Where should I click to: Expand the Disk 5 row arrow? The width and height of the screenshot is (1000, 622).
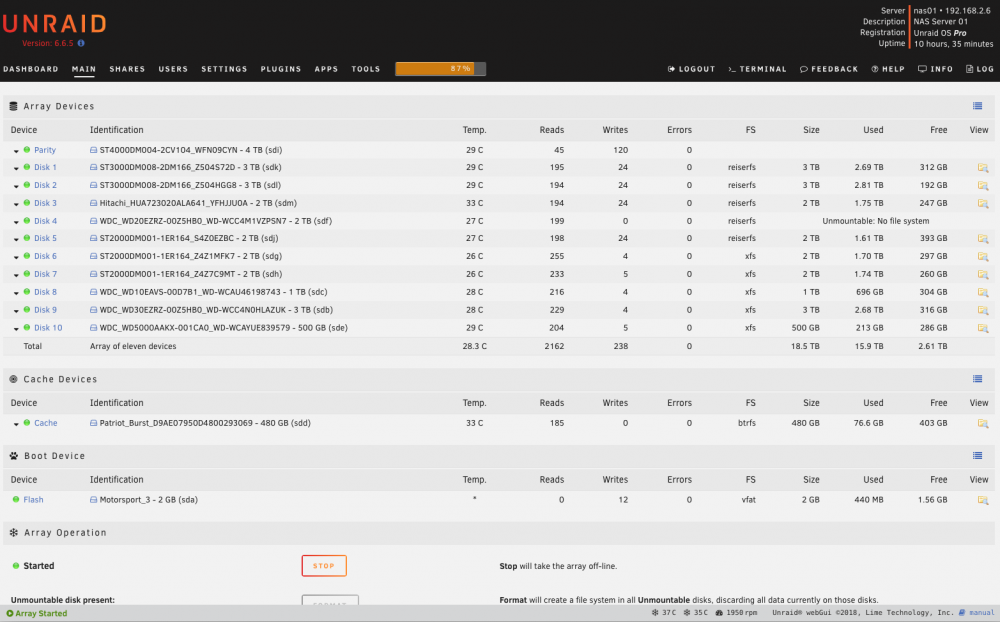click(16, 239)
